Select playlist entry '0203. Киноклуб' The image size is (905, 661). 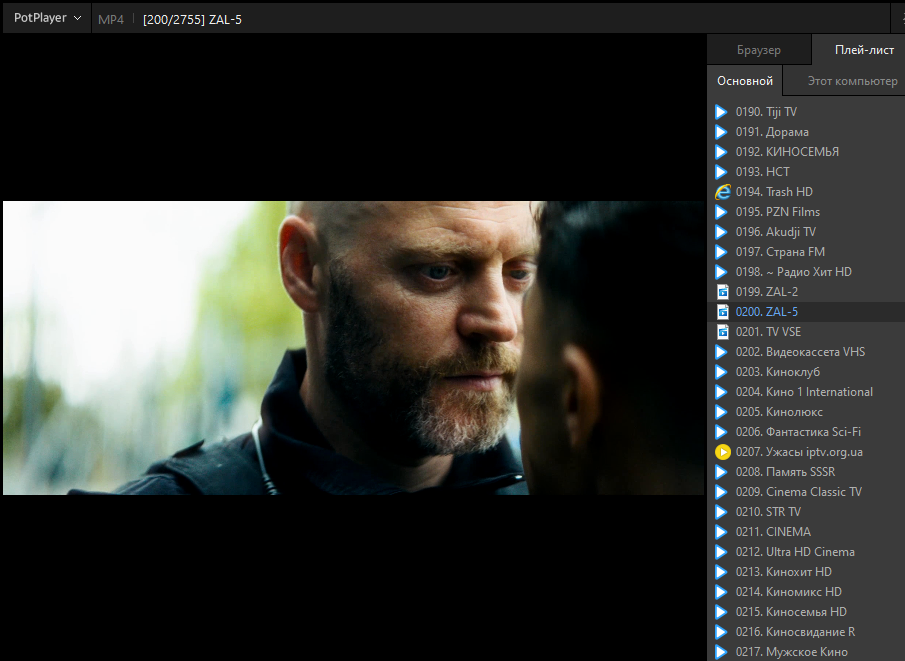pyautogui.click(x=806, y=372)
